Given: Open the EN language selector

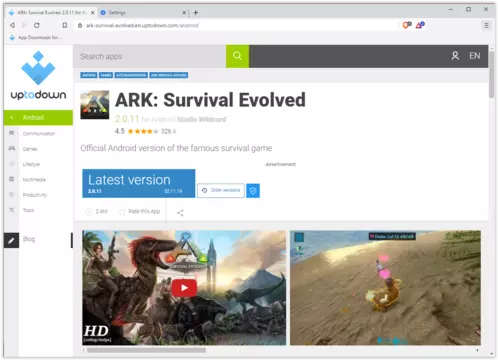Looking at the screenshot, I should [475, 56].
